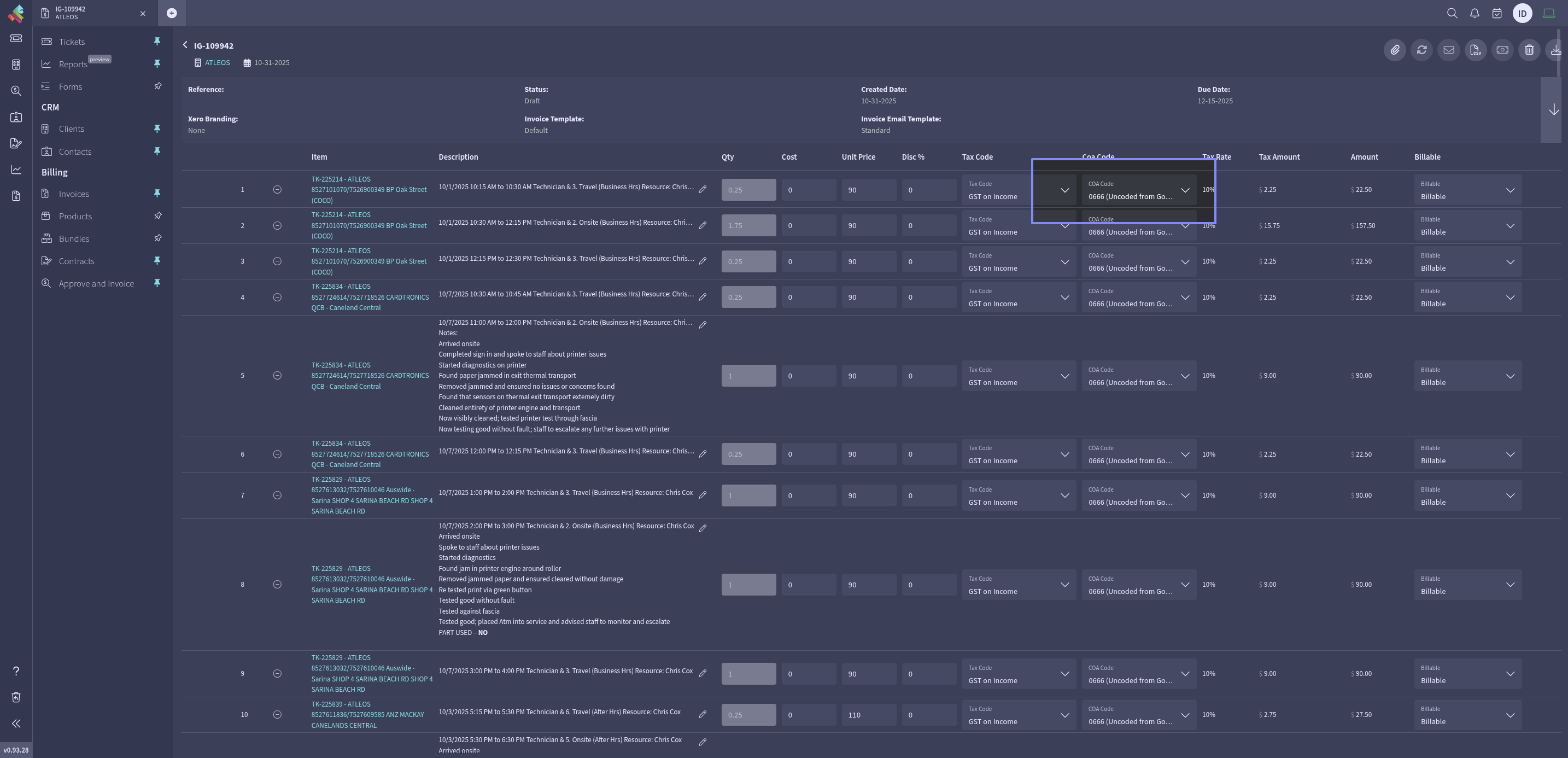This screenshot has width=1568, height=758.
Task: Remove line item 2 with minus icon
Action: 277,225
